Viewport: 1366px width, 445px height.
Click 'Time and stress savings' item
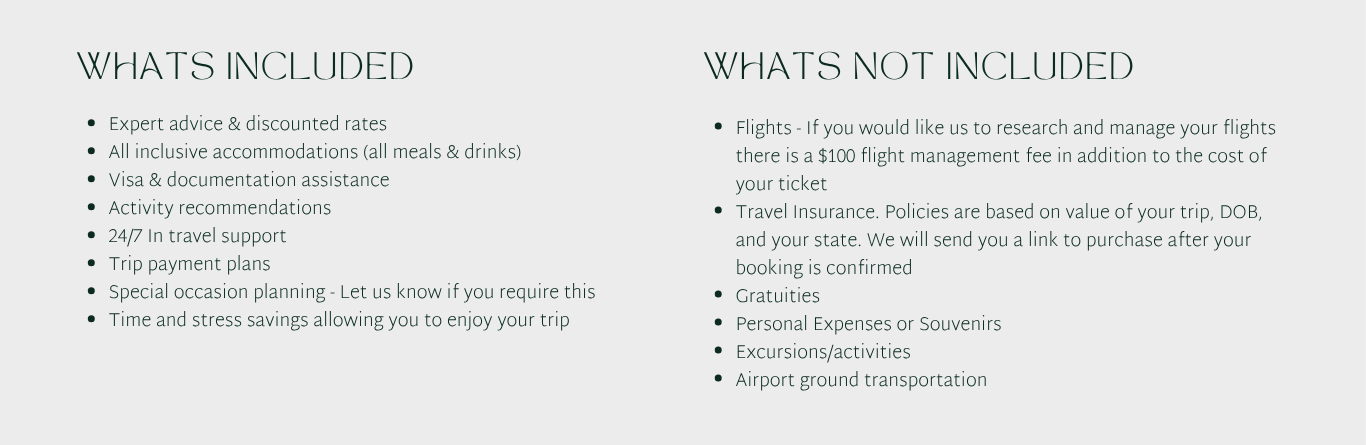point(339,320)
